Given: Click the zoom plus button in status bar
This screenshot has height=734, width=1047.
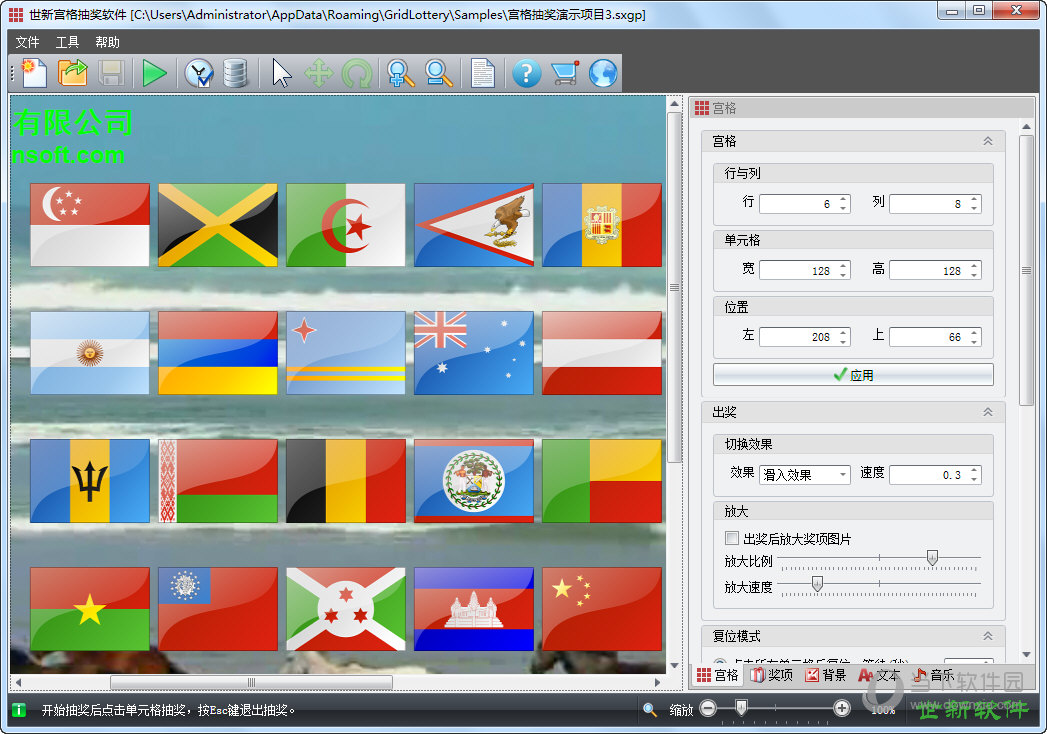Looking at the screenshot, I should click(x=842, y=709).
